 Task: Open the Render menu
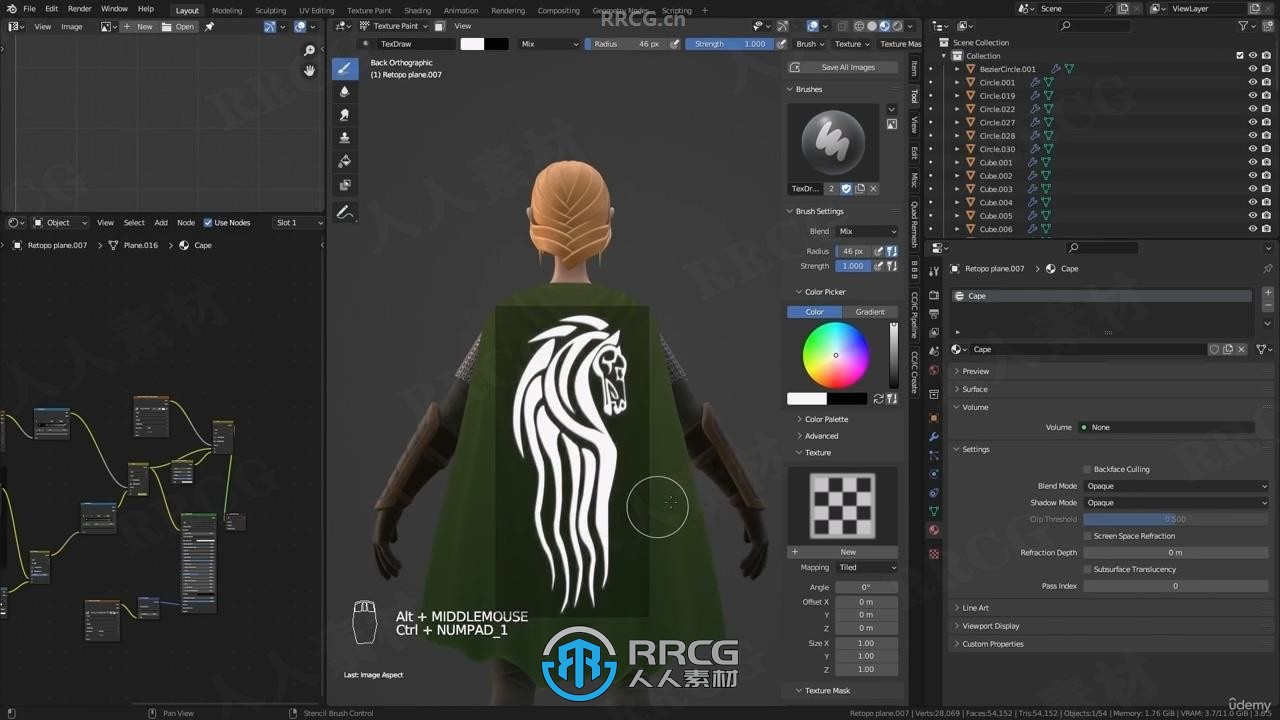(79, 9)
